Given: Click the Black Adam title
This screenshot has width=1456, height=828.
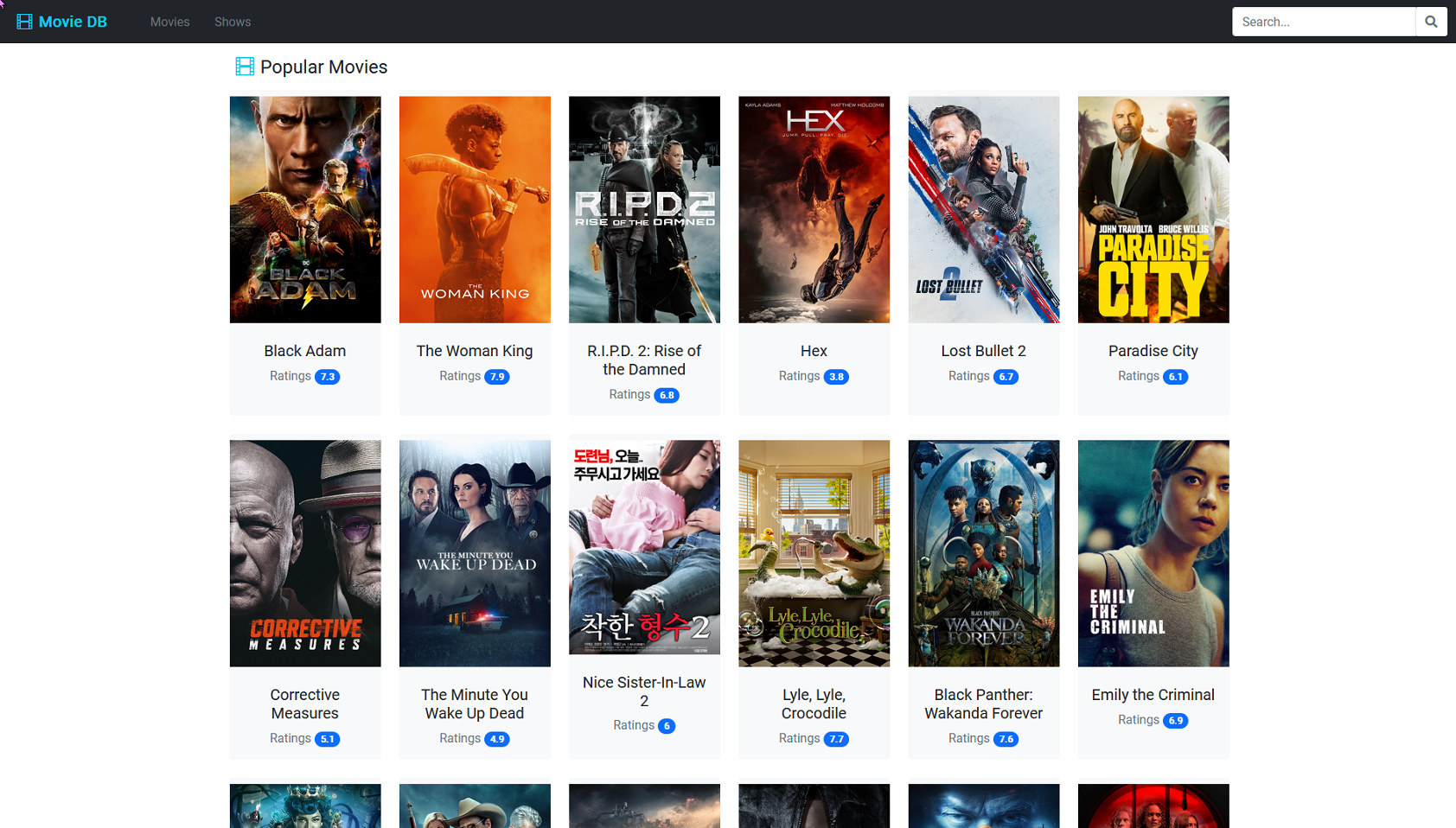Looking at the screenshot, I should point(305,351).
